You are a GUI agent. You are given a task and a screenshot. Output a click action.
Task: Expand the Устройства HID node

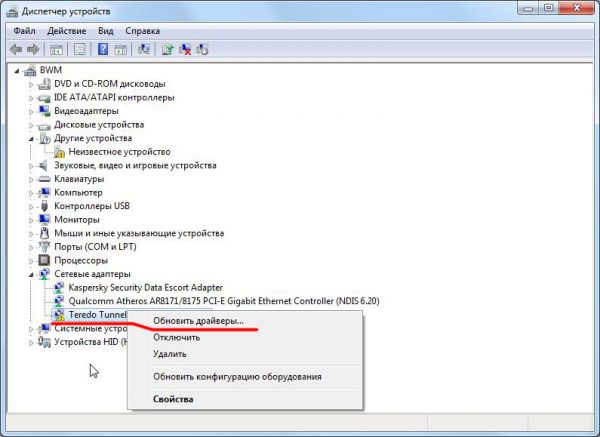coord(31,342)
